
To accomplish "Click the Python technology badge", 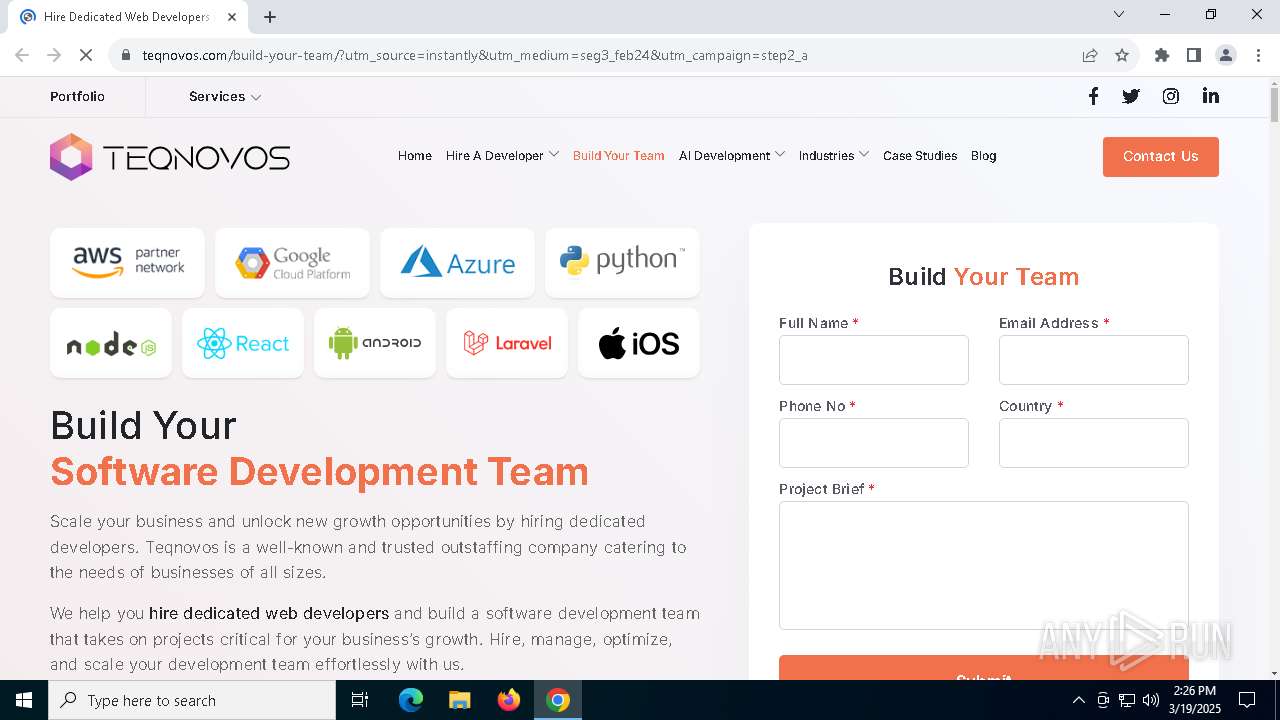I will pos(622,262).
